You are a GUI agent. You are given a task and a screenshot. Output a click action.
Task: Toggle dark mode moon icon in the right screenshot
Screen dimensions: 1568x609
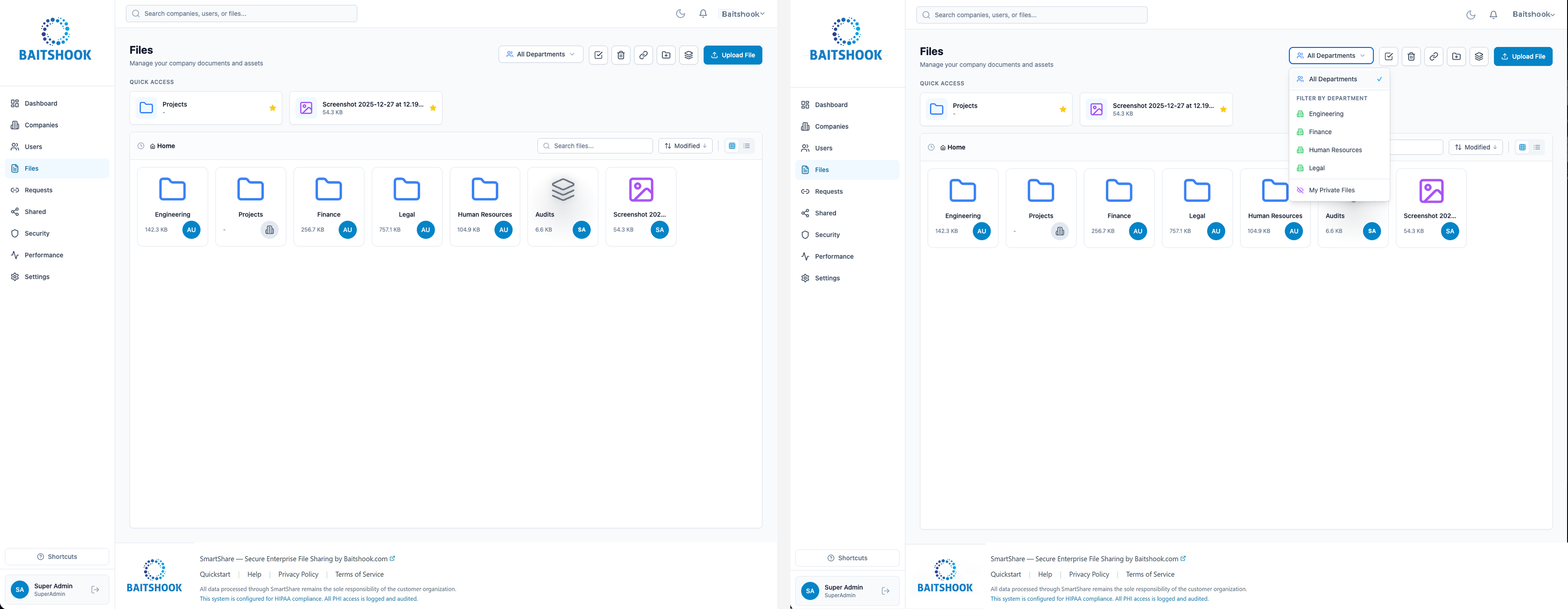[x=1470, y=14]
